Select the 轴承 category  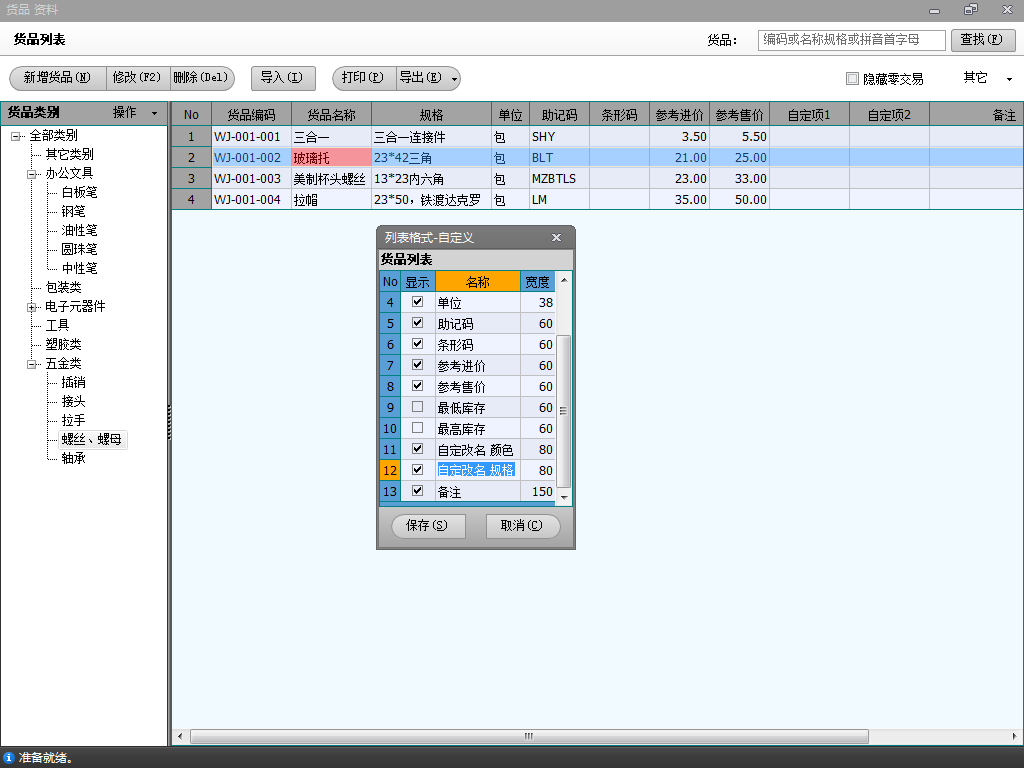pyautogui.click(x=73, y=458)
